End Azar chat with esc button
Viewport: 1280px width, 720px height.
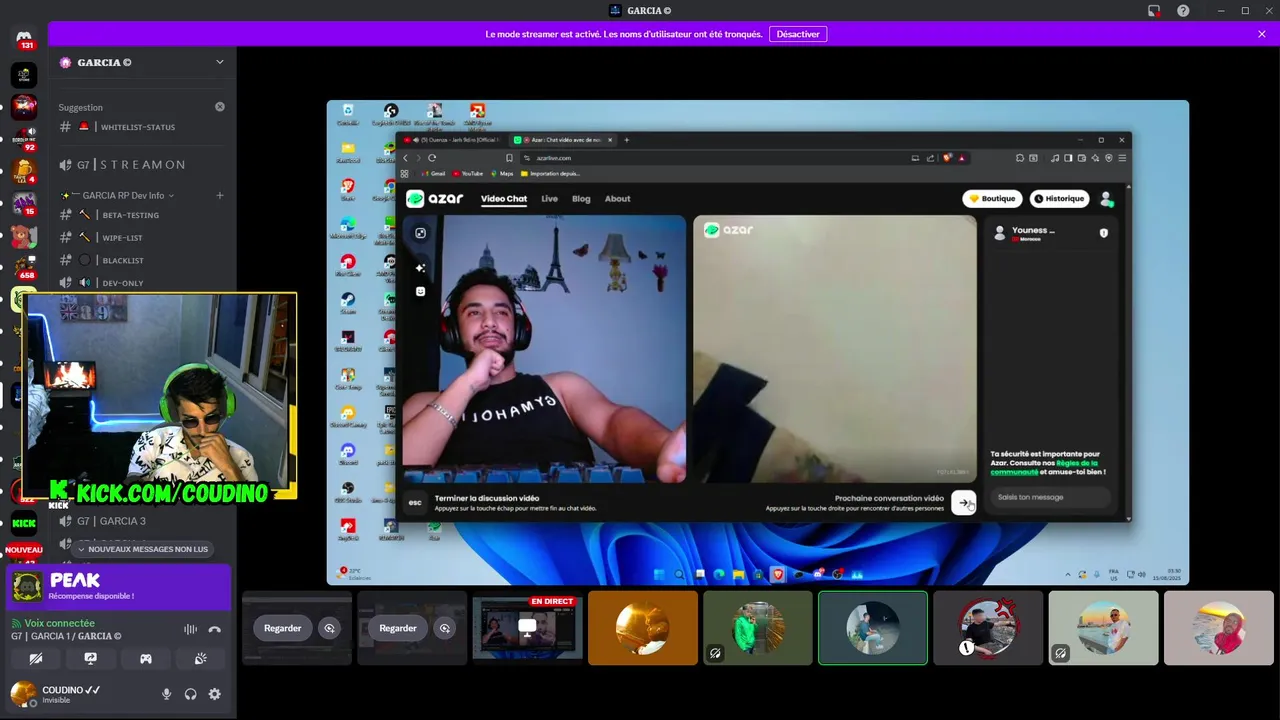415,502
